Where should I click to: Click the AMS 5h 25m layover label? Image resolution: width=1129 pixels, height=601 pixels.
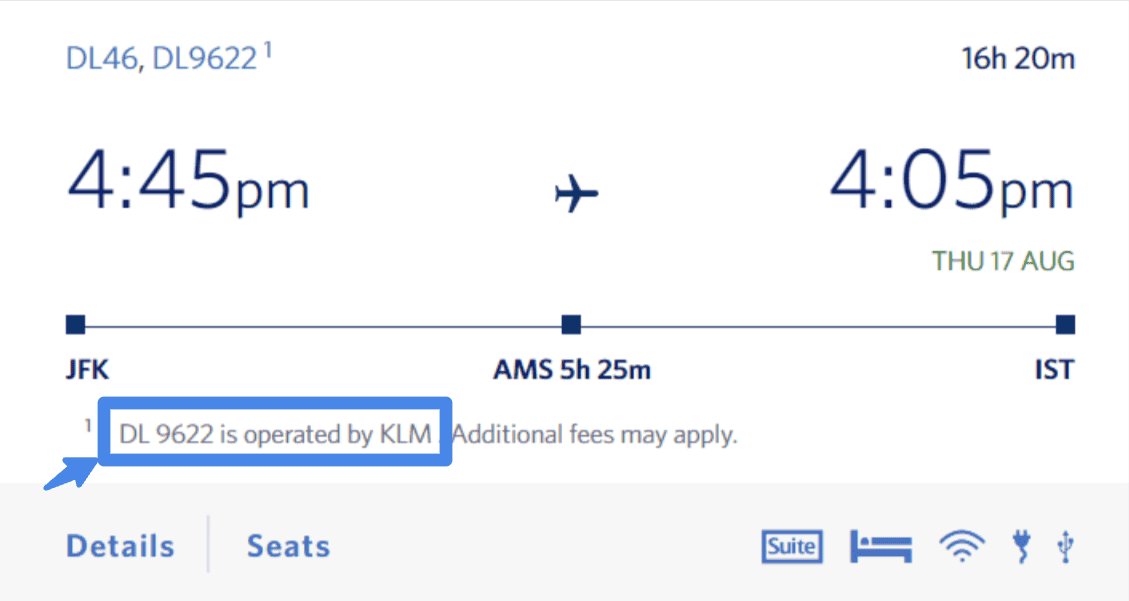coord(571,369)
